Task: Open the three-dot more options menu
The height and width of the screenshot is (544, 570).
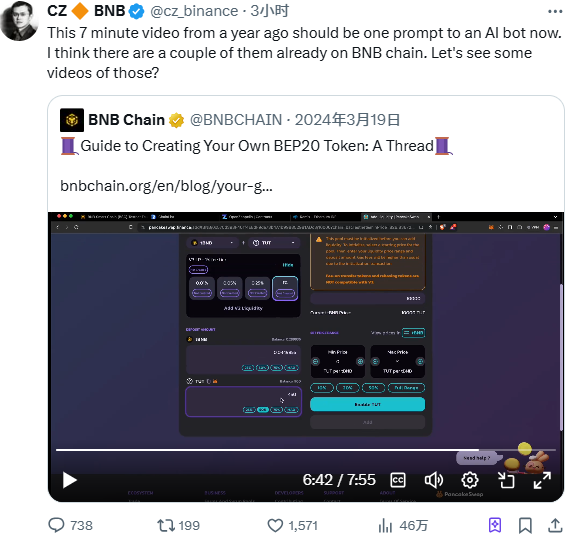Action: tap(555, 12)
